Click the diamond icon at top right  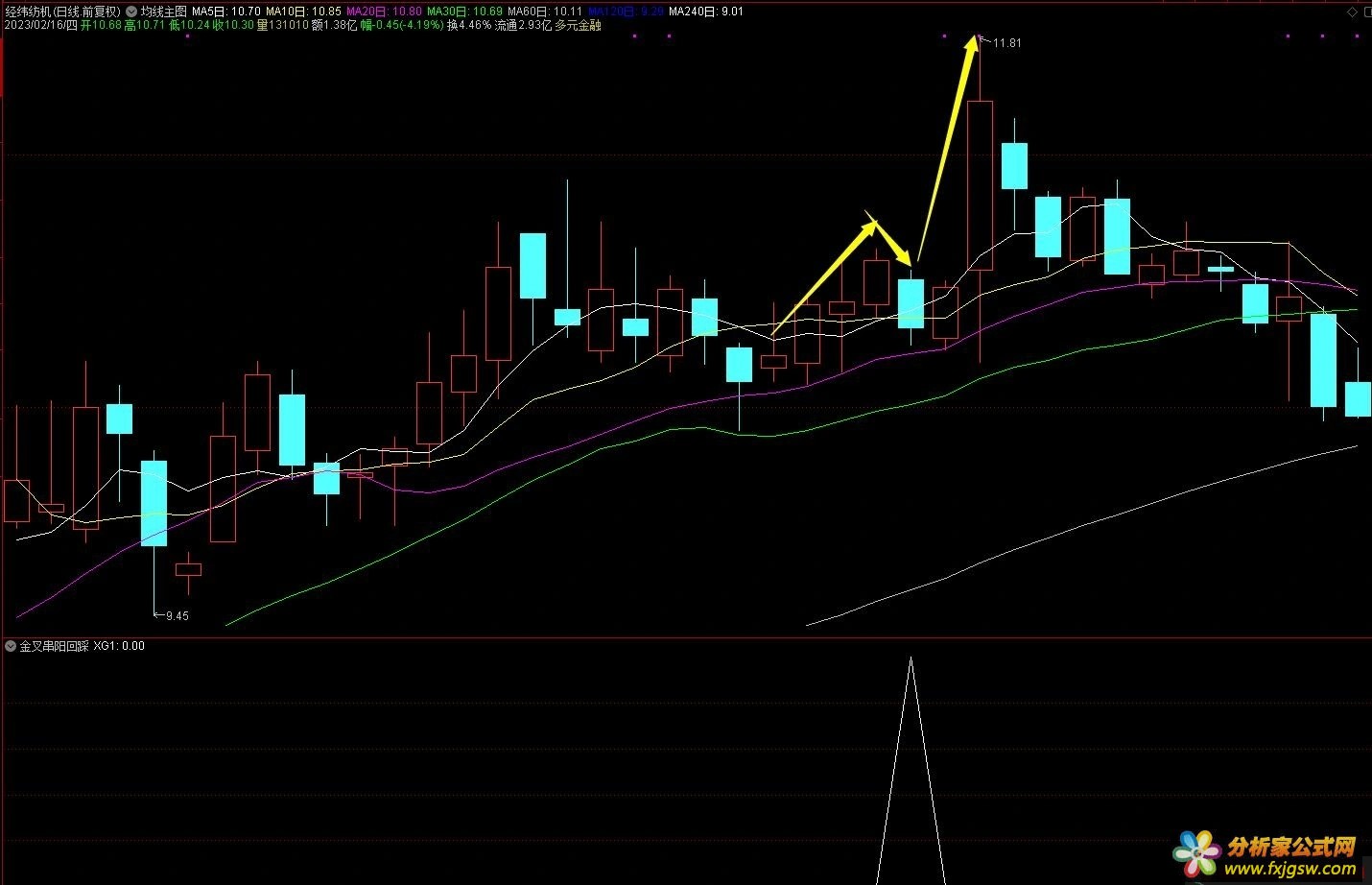pos(1354,12)
